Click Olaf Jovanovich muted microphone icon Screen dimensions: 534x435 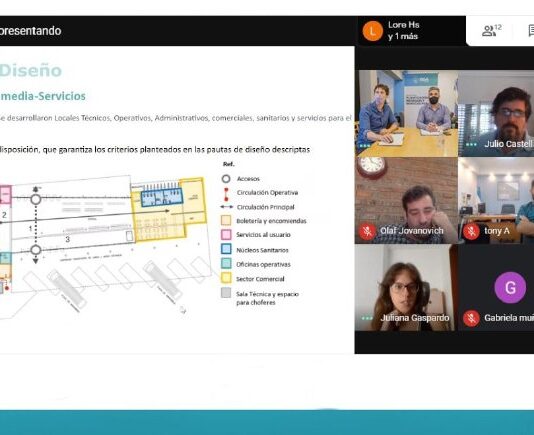[x=367, y=231]
